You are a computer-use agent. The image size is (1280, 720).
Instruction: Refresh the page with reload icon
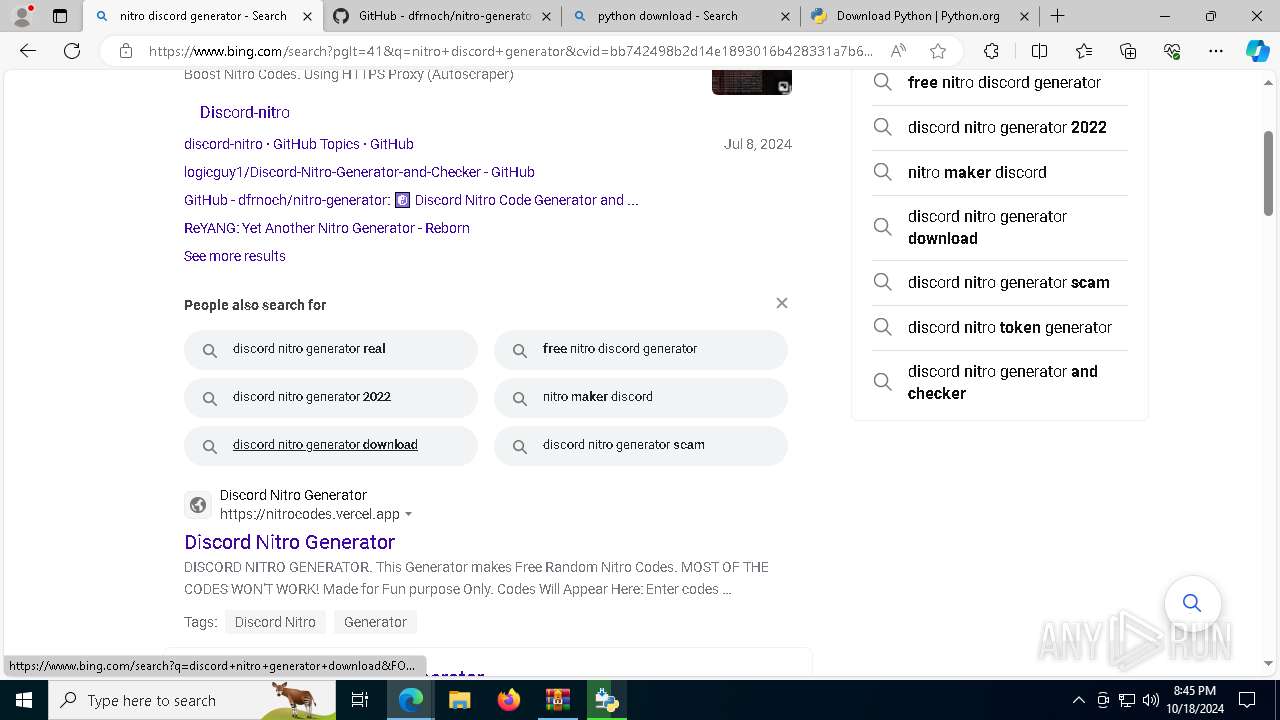tap(72, 51)
